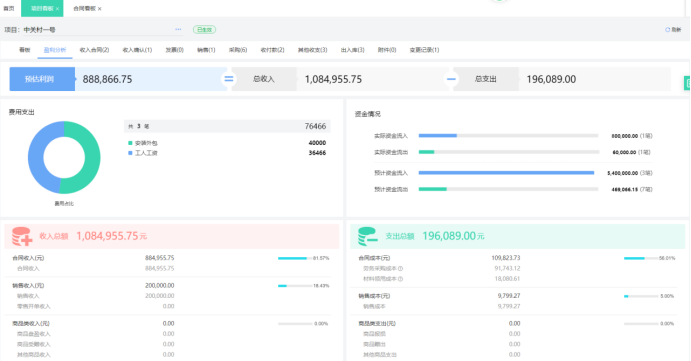
Task: Click the red income coins icon
Action: (22, 236)
